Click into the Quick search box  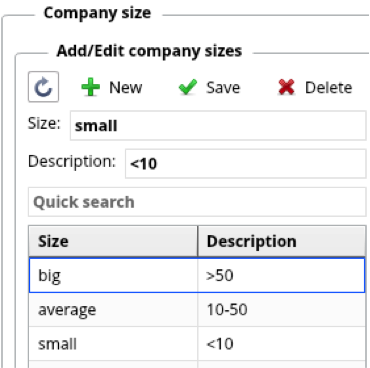pos(197,202)
